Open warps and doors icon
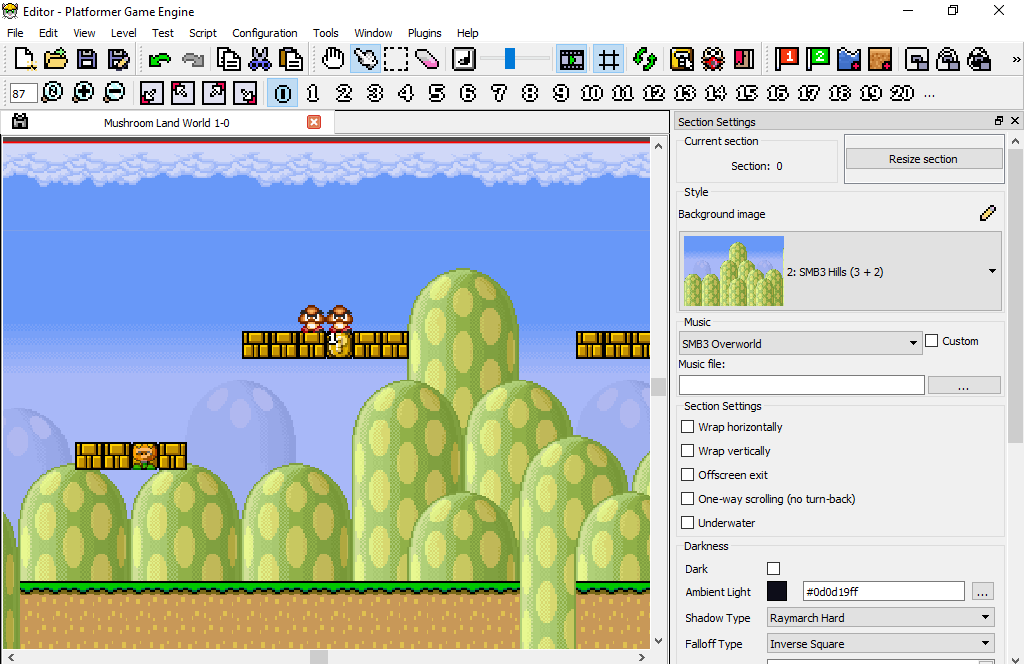Image resolution: width=1024 pixels, height=664 pixels. tap(744, 59)
